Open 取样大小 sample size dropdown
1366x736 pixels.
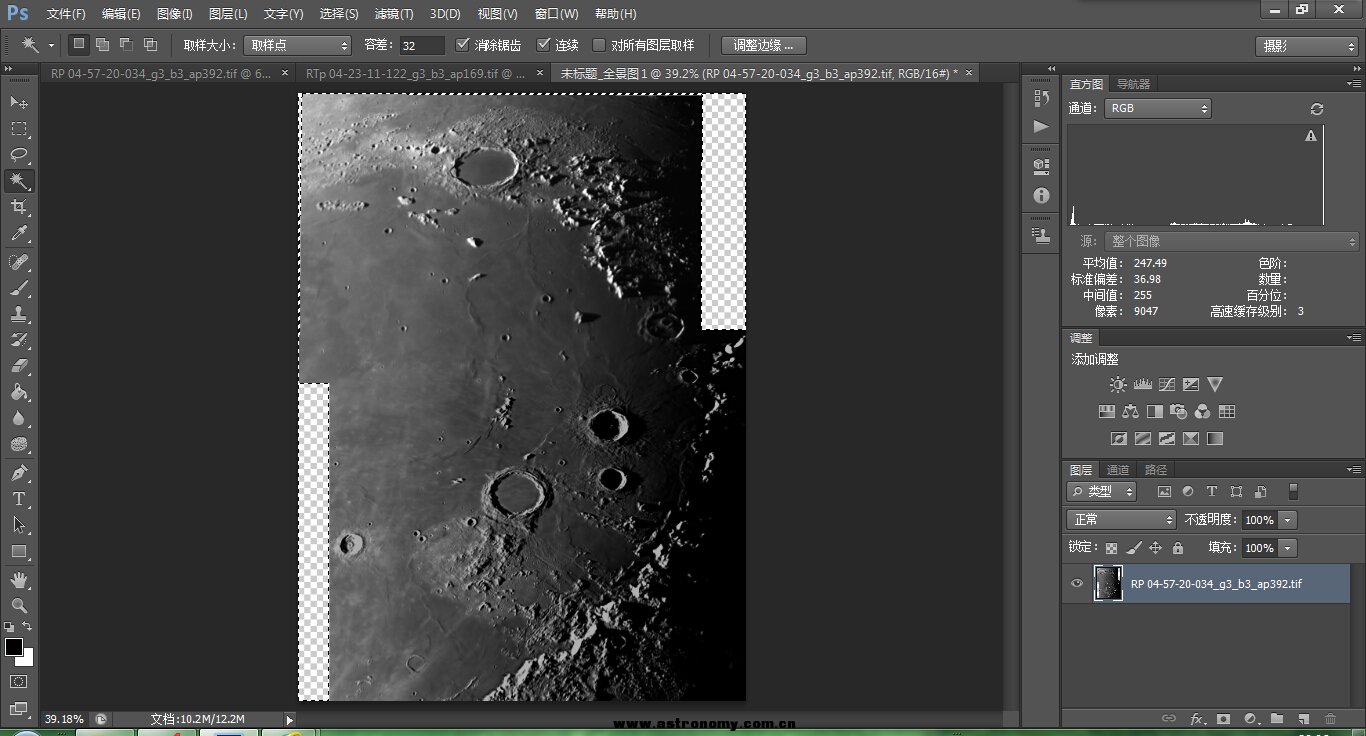coord(297,45)
